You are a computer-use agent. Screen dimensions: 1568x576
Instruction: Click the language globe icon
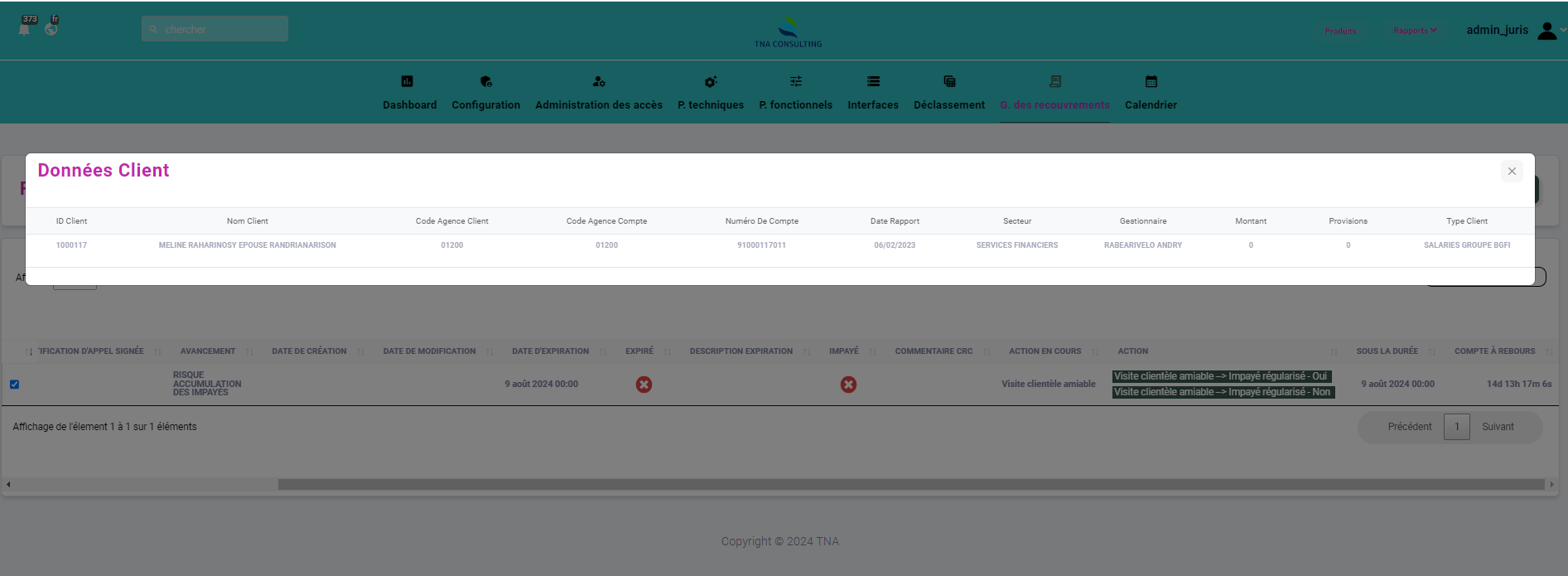[x=51, y=29]
